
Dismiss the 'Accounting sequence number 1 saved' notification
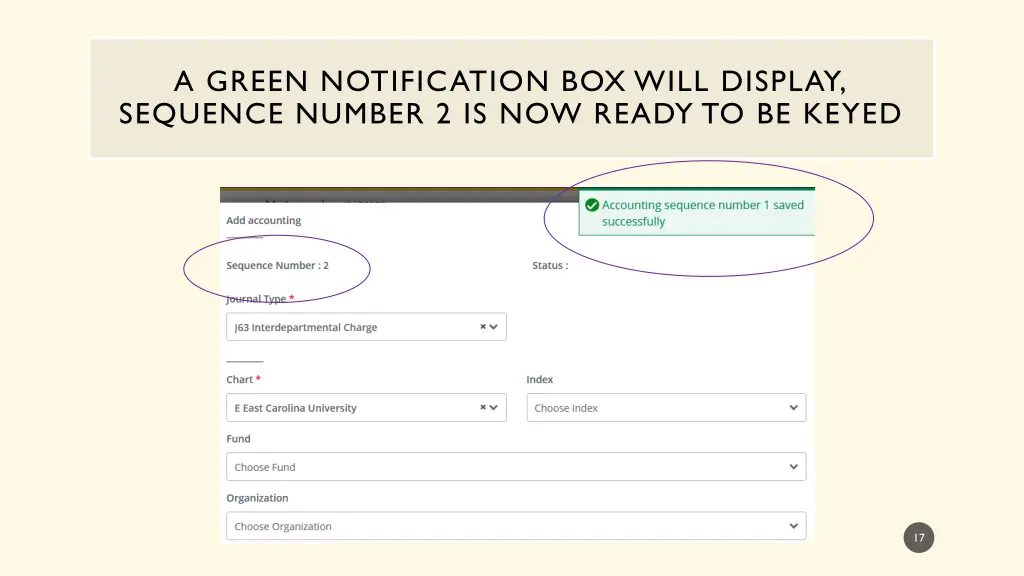tap(700, 212)
